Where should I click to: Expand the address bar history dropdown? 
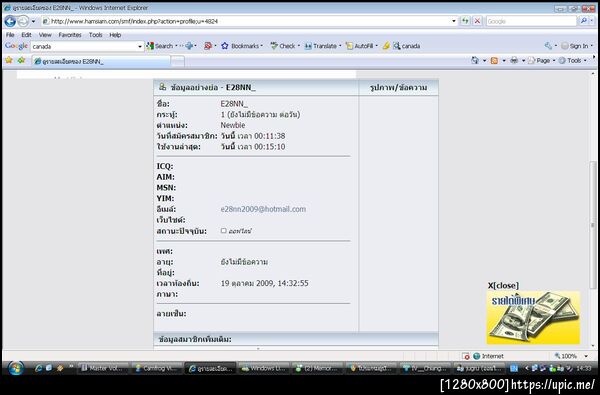point(454,21)
